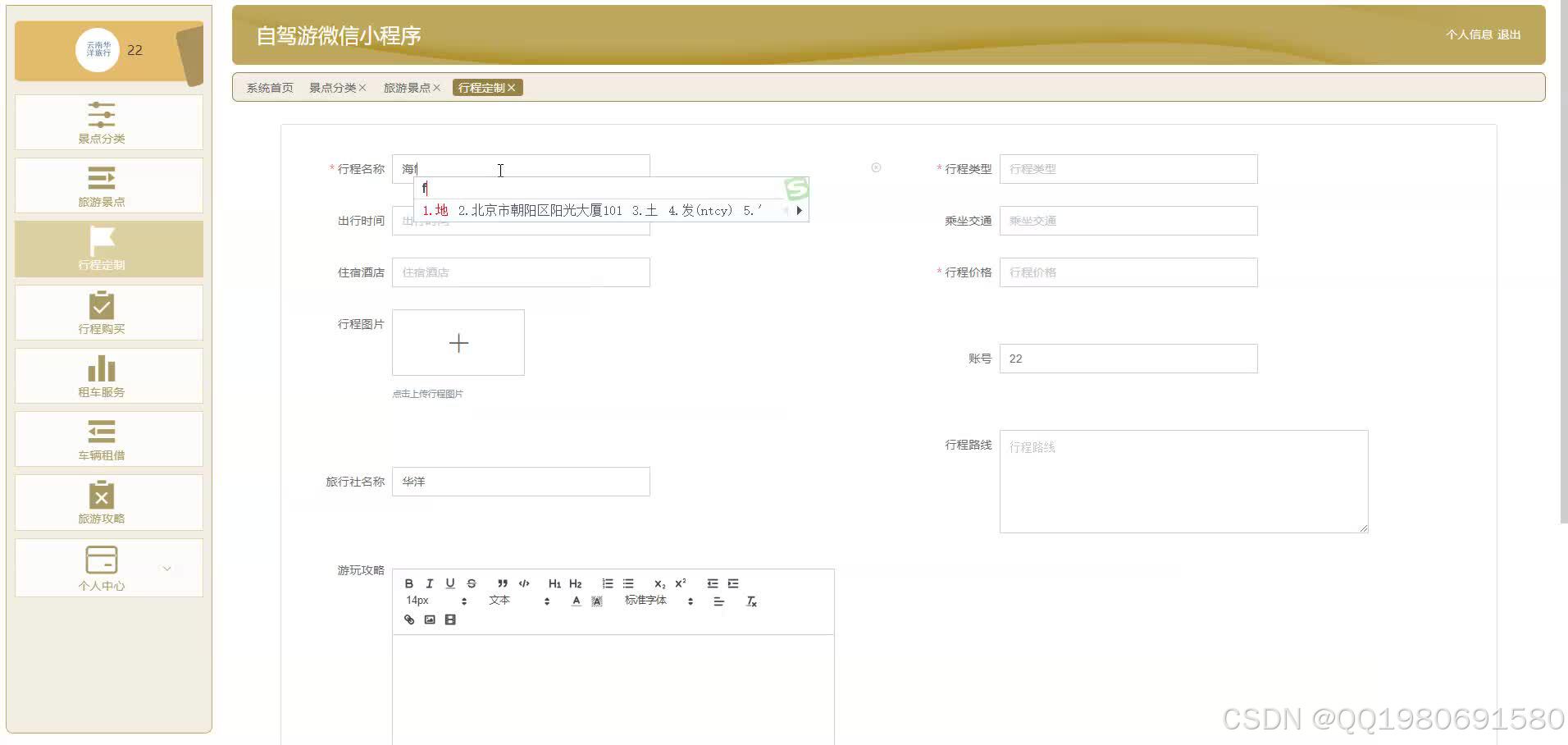Insert an ordered list
Screen dimensions: 1568x745
(x=608, y=583)
